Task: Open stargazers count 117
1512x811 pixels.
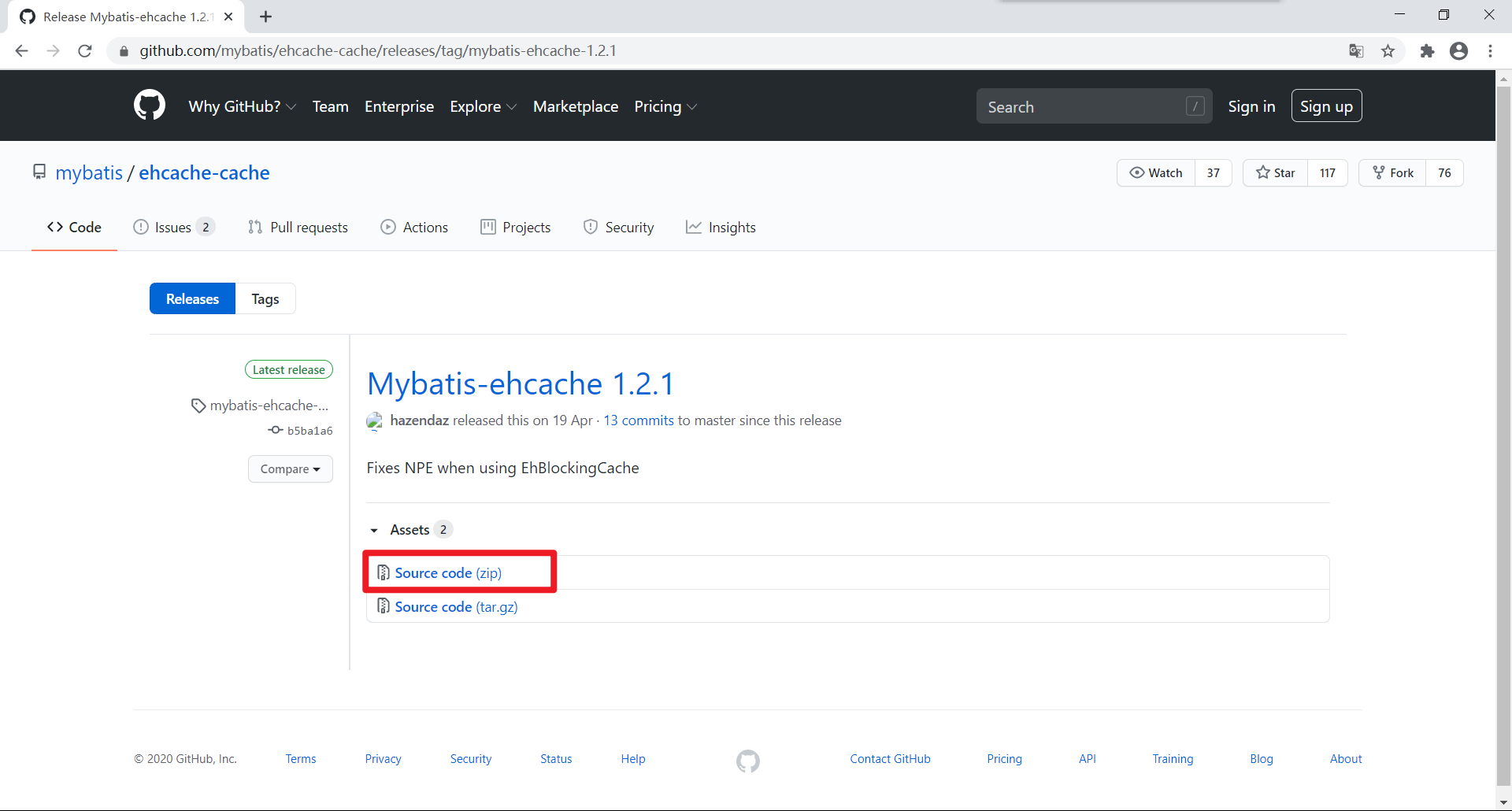Action: click(x=1328, y=172)
